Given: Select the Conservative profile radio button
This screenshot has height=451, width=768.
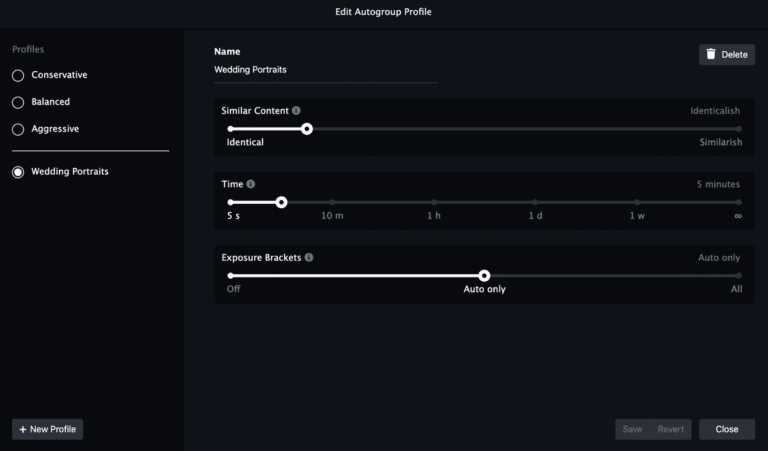Looking at the screenshot, I should click(x=18, y=75).
